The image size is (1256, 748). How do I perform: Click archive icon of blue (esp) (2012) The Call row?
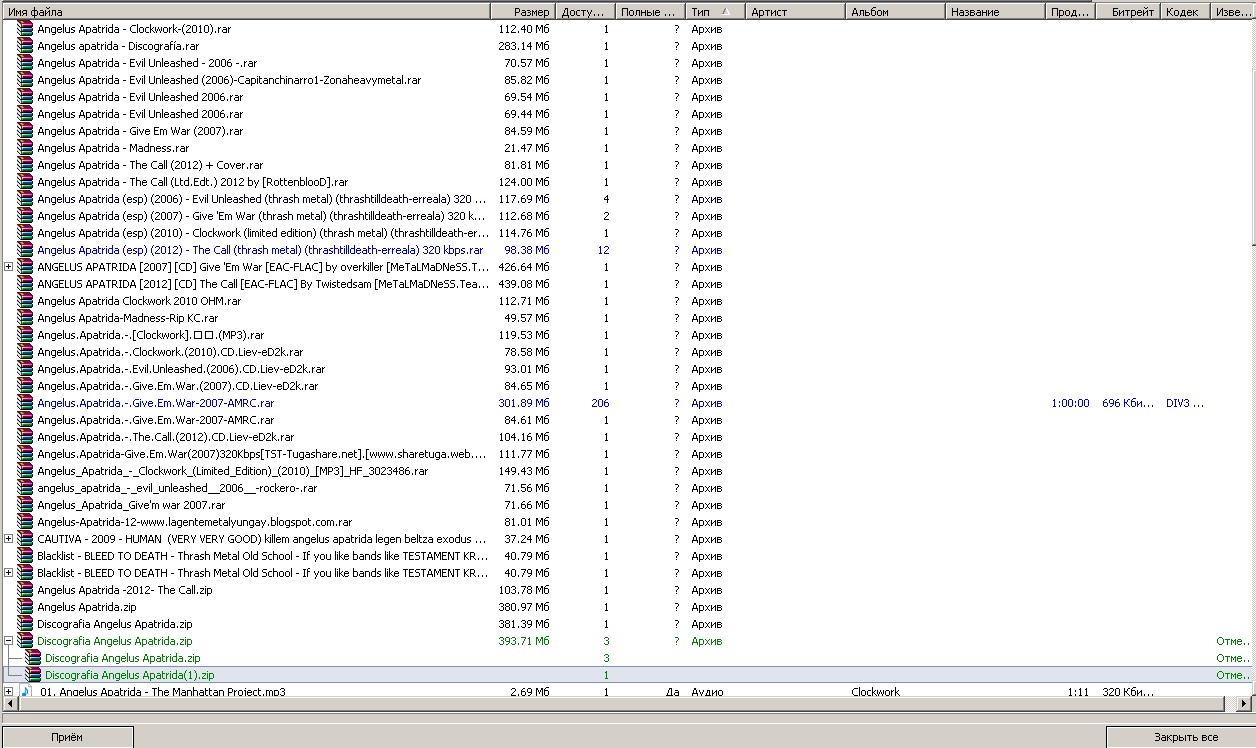(25, 250)
